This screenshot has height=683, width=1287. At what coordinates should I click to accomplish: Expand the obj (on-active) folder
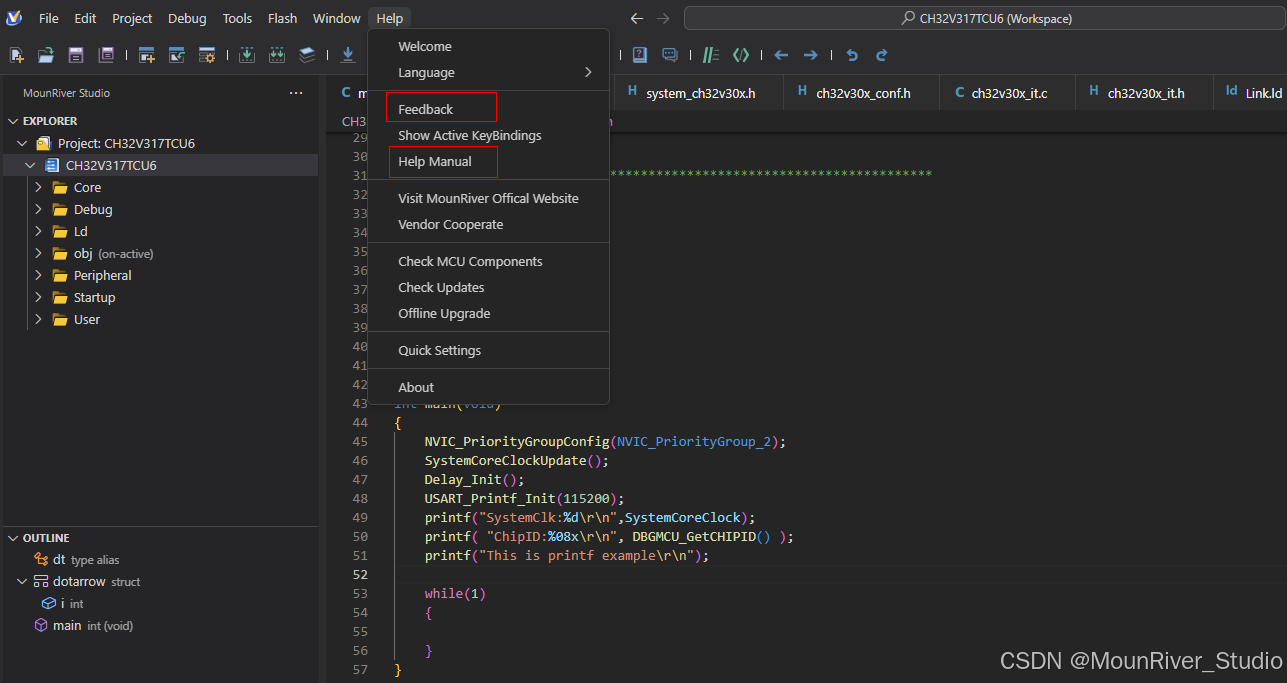38,253
